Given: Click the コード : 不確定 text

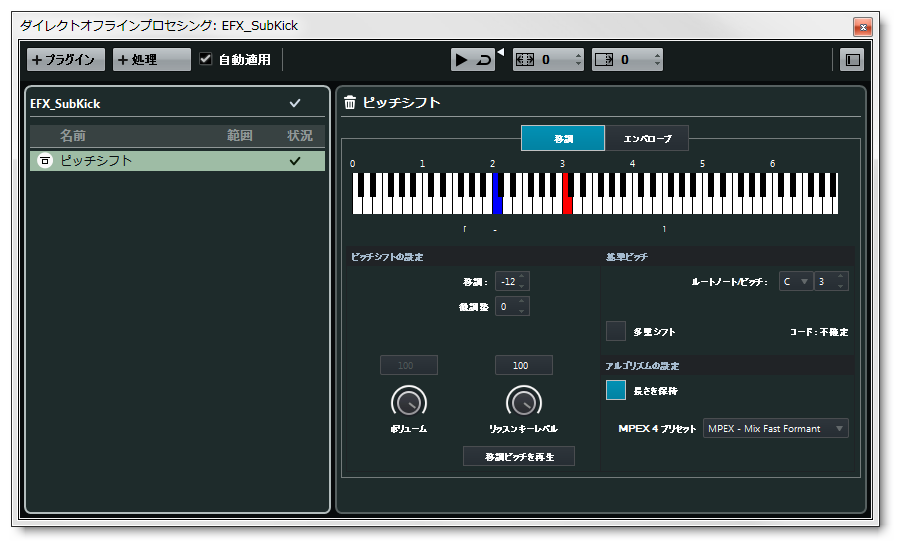Looking at the screenshot, I should (x=819, y=332).
